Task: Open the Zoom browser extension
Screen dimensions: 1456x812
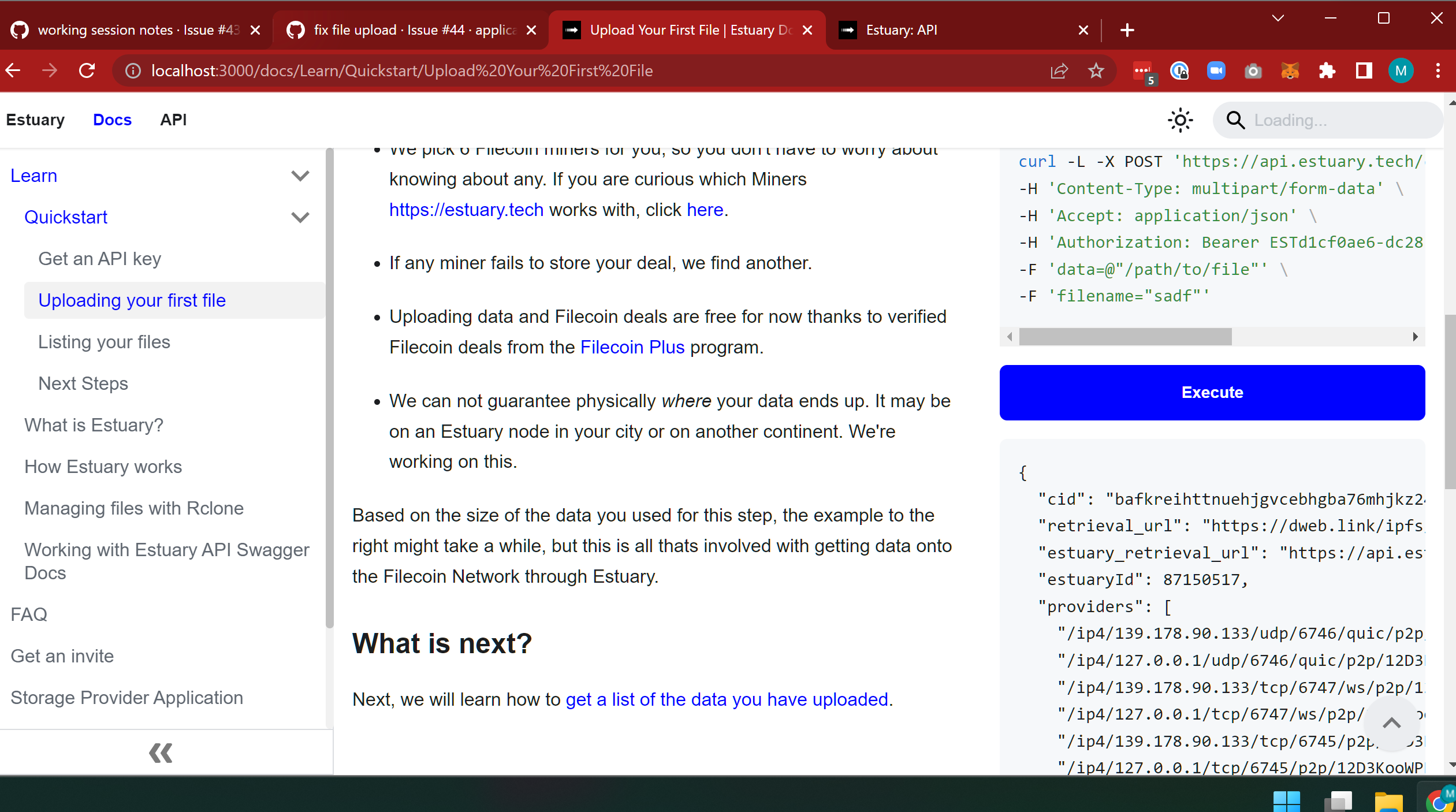Action: (x=1217, y=70)
